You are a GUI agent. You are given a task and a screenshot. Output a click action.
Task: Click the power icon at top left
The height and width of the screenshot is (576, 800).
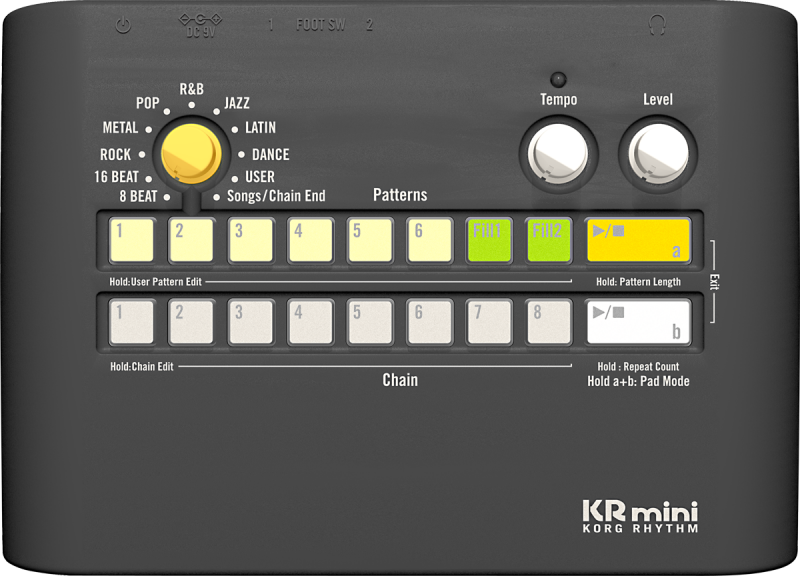123,25
